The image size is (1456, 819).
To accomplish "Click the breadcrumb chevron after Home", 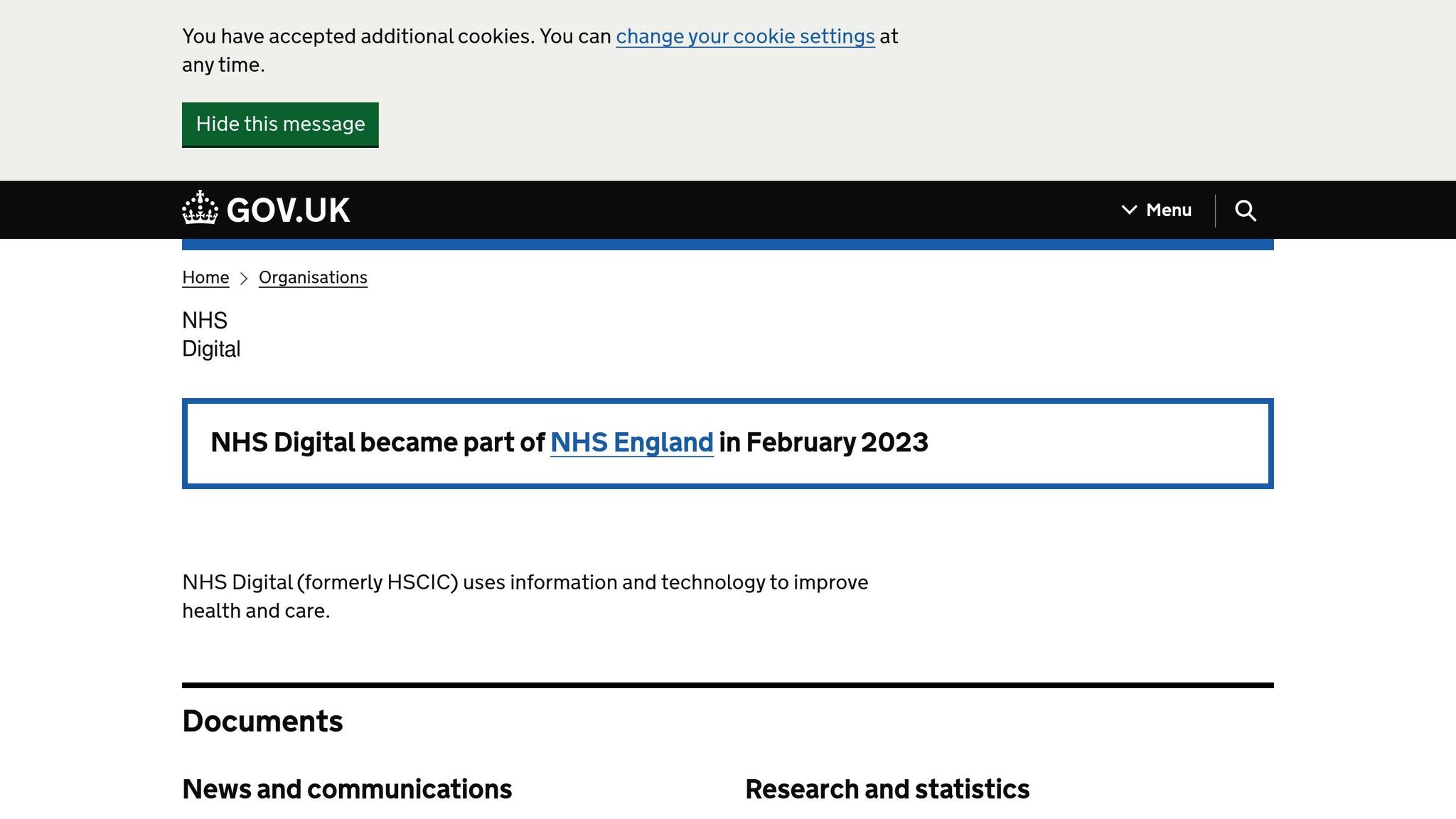I will [x=244, y=278].
